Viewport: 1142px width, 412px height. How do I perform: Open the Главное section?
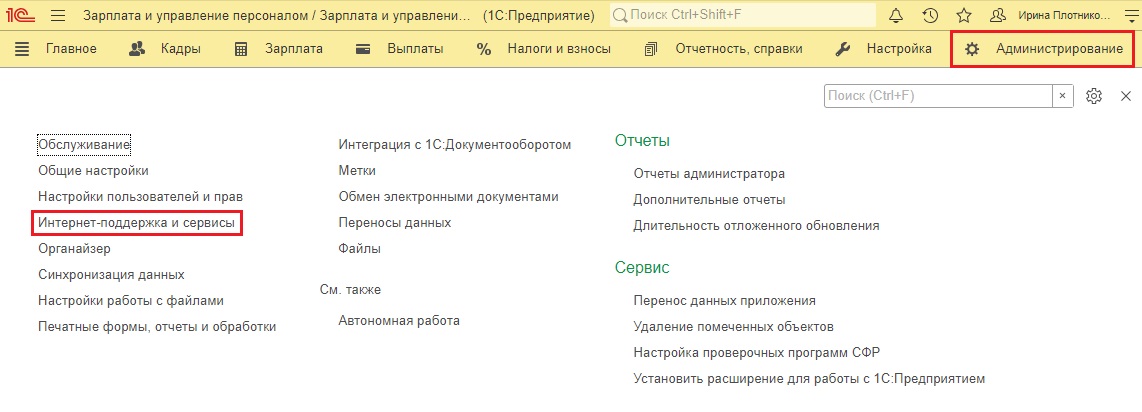click(x=71, y=49)
